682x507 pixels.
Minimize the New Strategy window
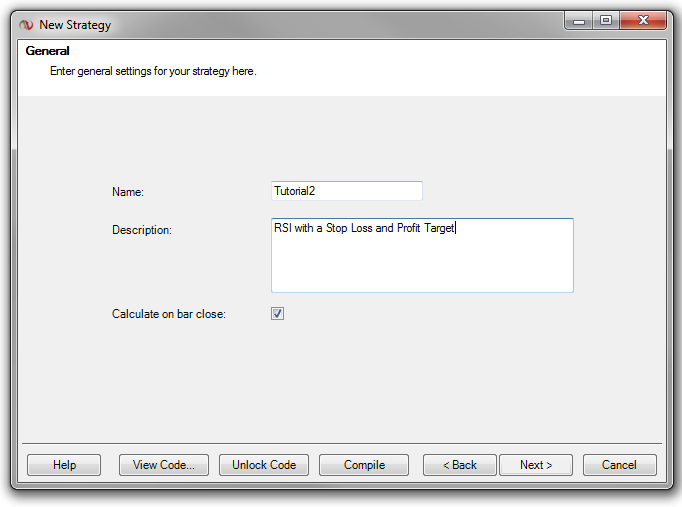(579, 21)
